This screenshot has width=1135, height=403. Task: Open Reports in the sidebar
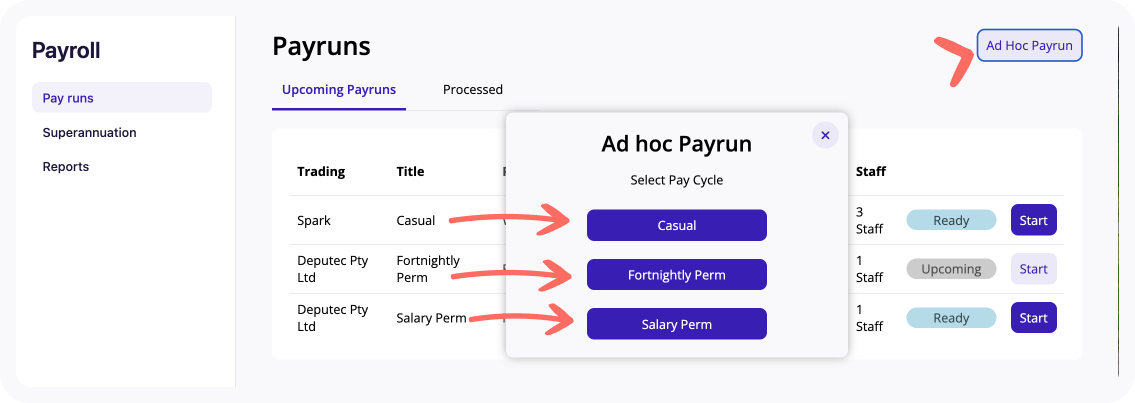pos(66,166)
